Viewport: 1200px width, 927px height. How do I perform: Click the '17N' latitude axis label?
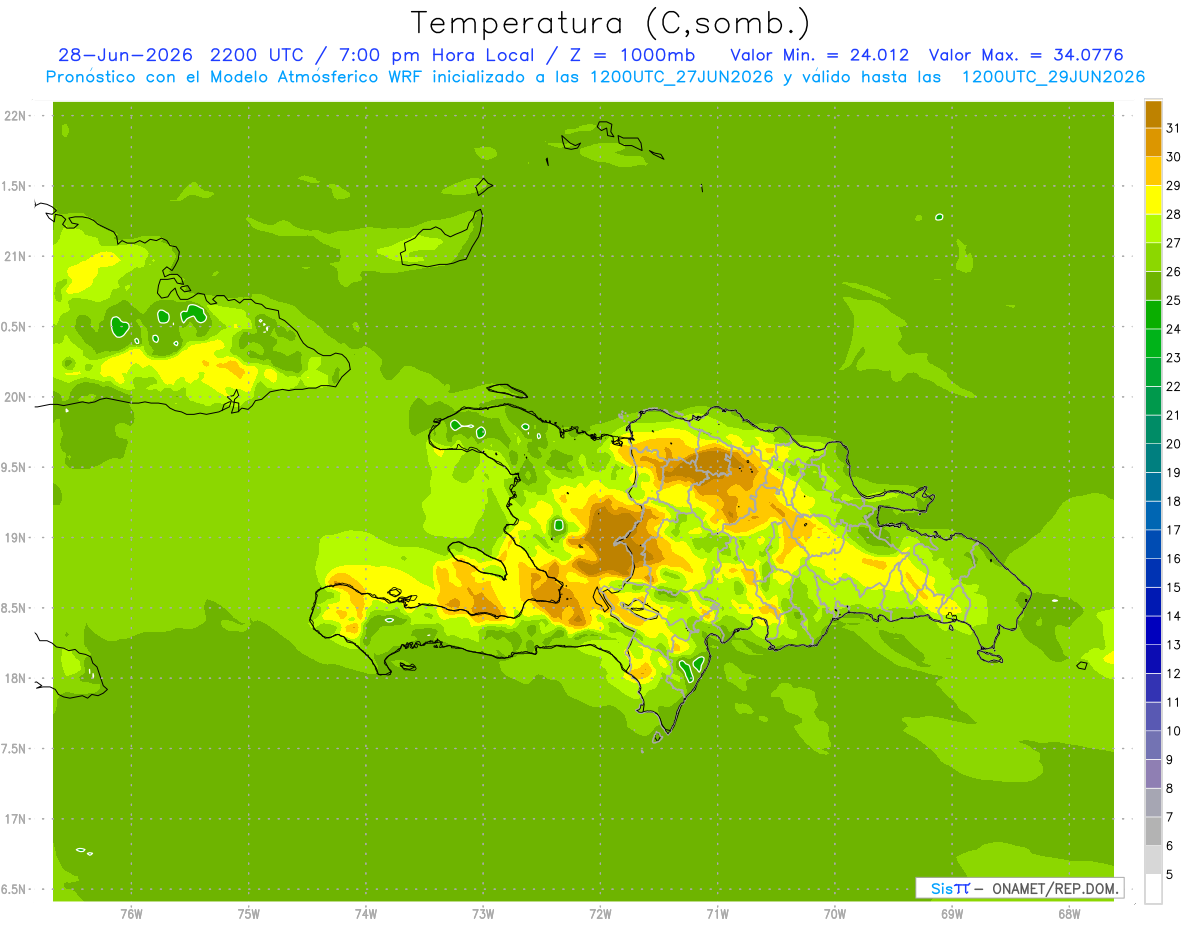[16, 819]
